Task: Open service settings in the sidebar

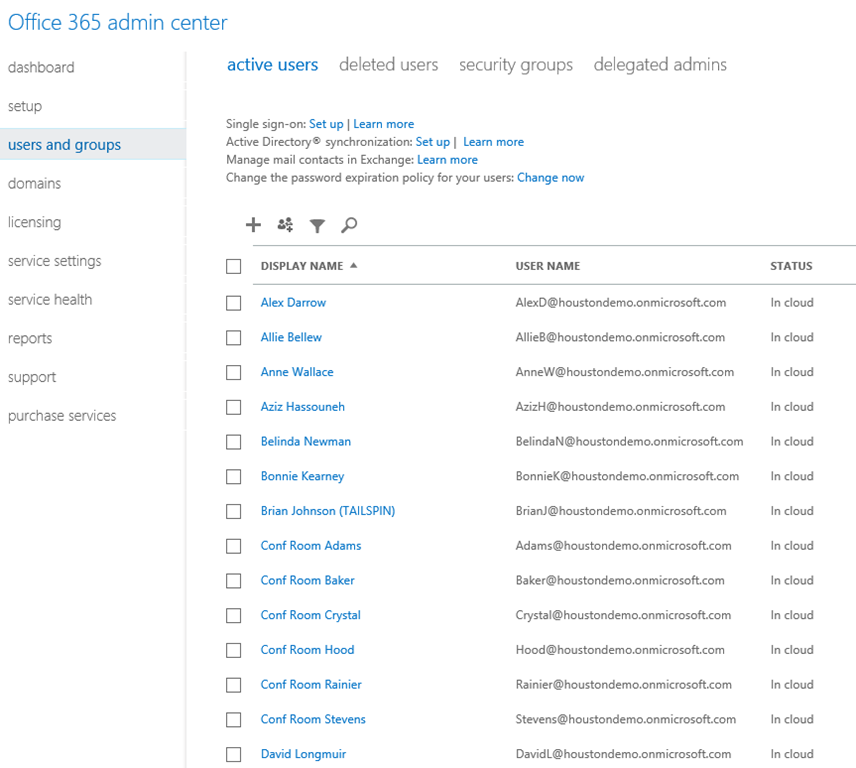Action: click(55, 261)
